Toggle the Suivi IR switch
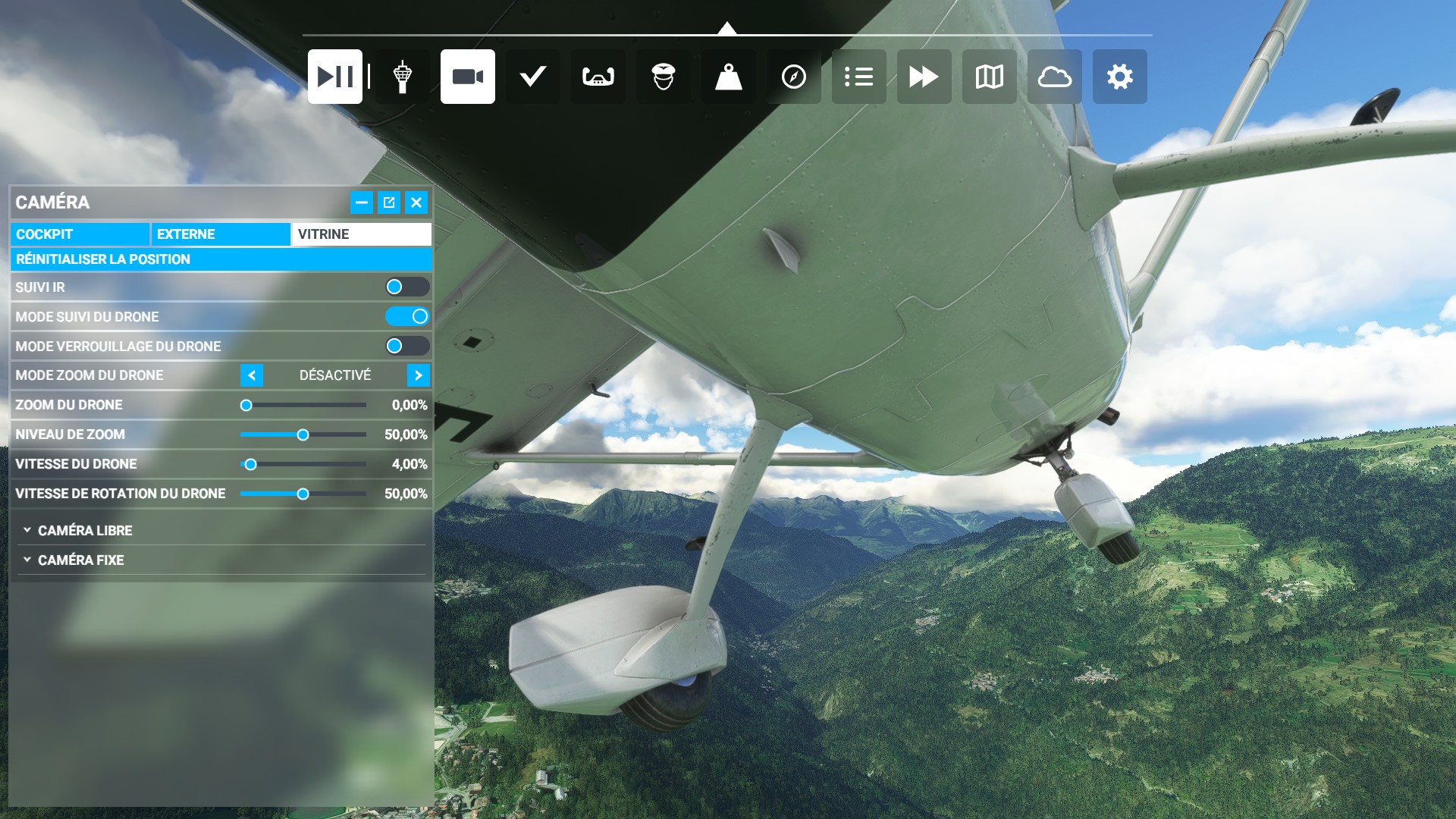Image resolution: width=1456 pixels, height=819 pixels. (407, 287)
